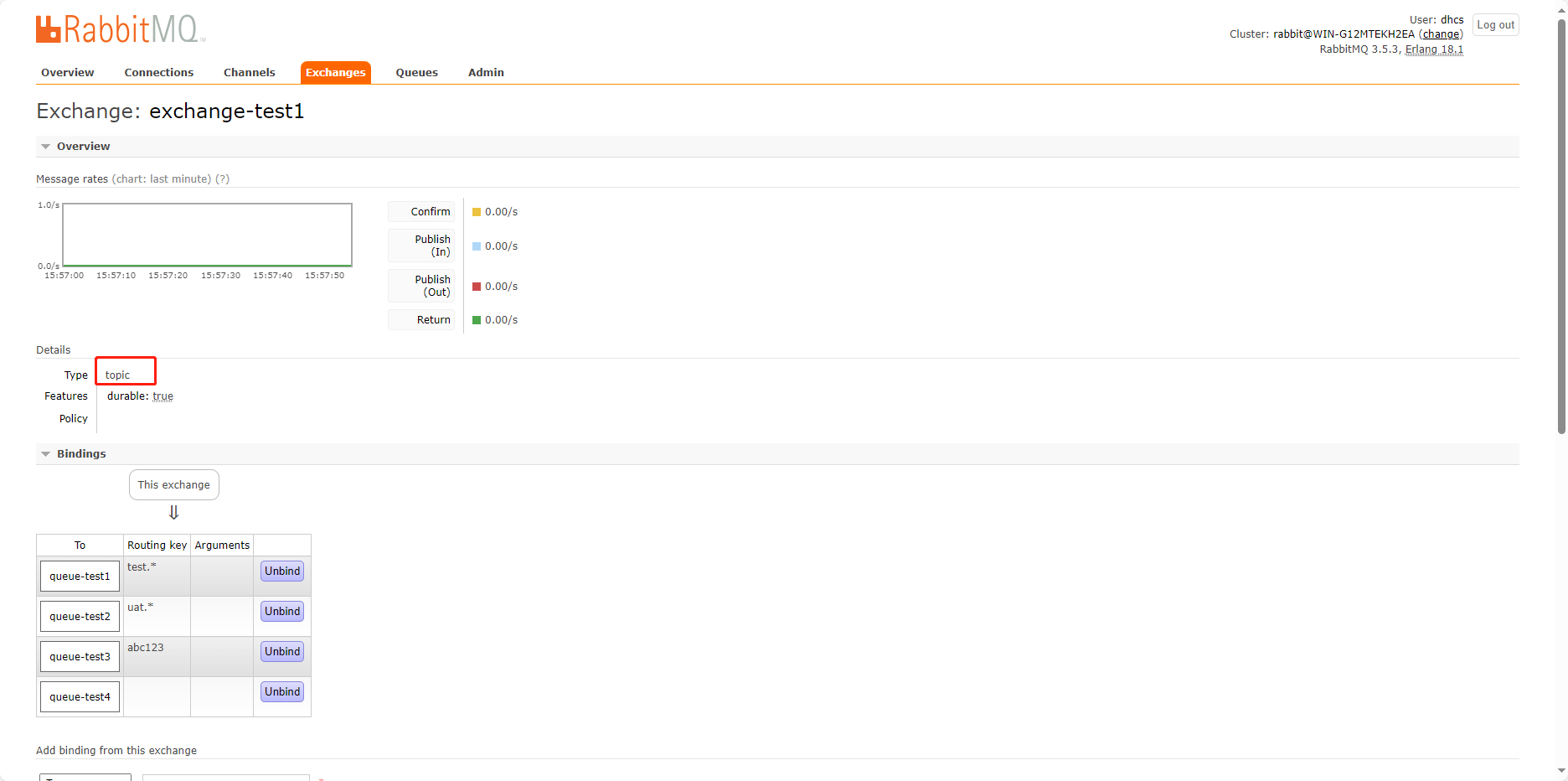Unbind queue-test4 from the exchange

pos(282,692)
